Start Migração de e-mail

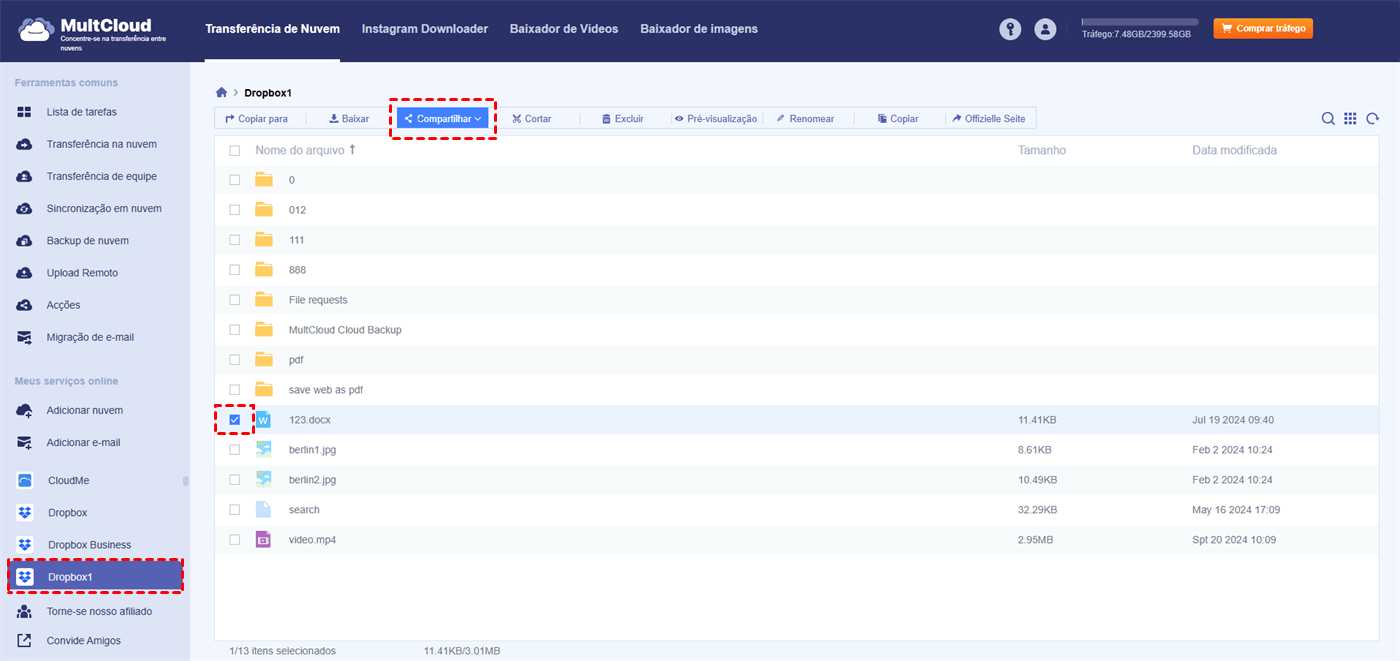point(89,337)
